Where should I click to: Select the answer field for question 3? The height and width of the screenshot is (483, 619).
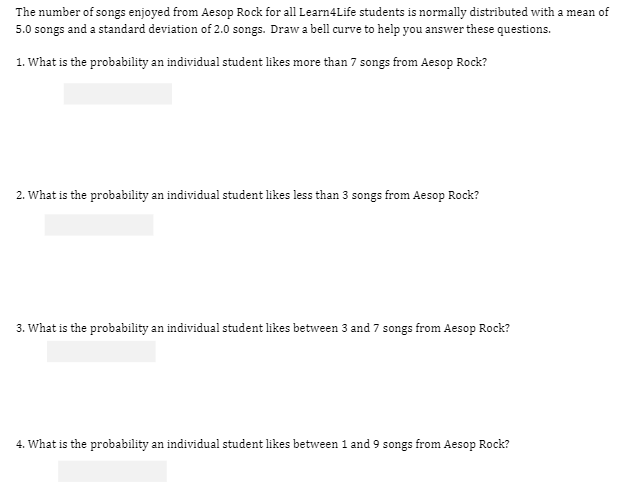tap(101, 352)
